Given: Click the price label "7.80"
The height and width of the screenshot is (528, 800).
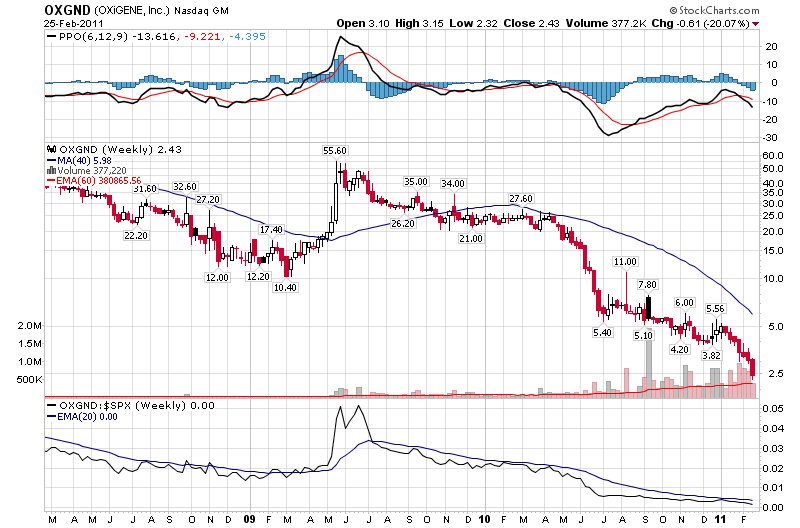Looking at the screenshot, I should [647, 285].
